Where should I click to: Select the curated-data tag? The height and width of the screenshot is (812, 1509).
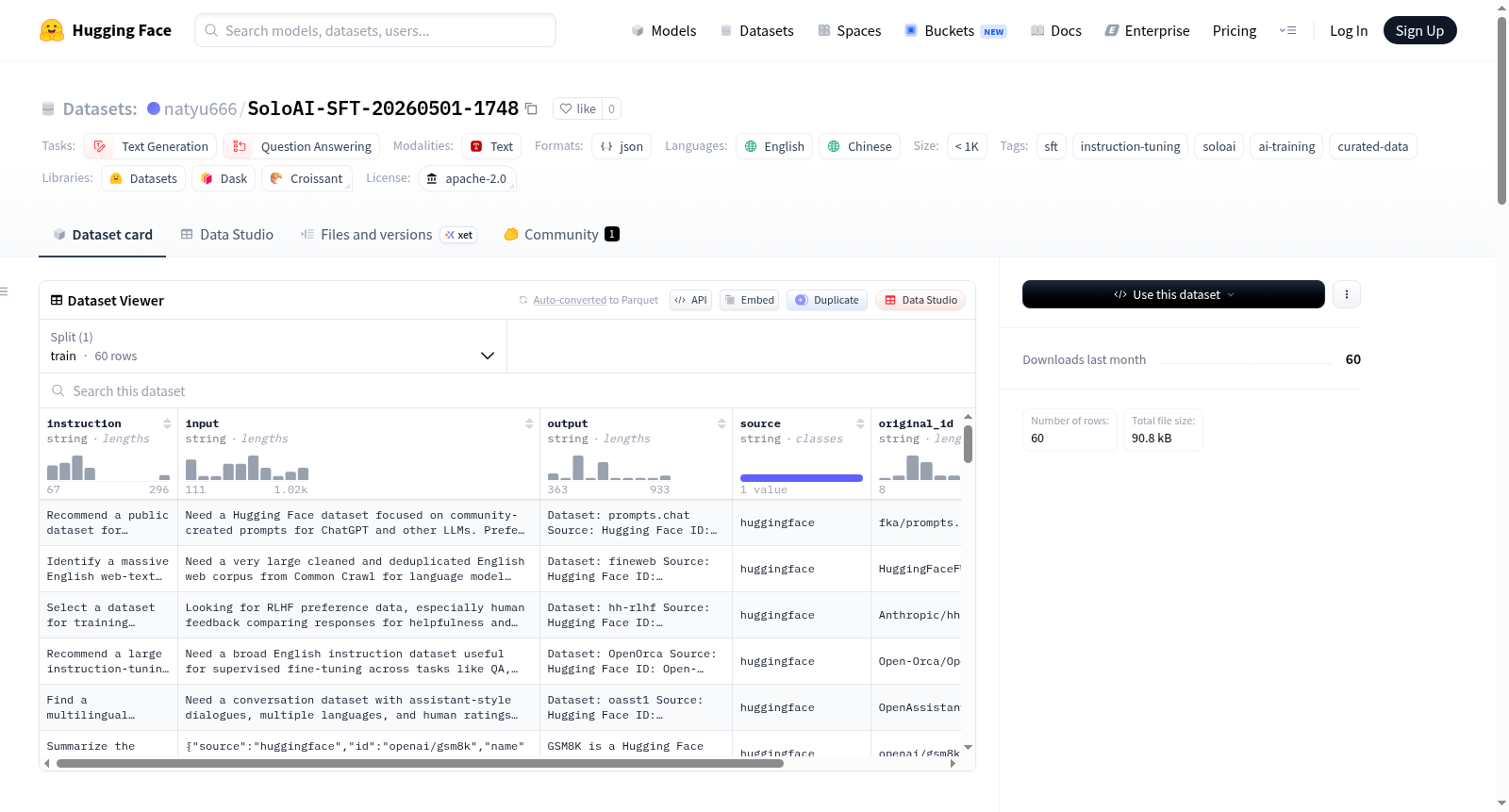pyautogui.click(x=1373, y=146)
